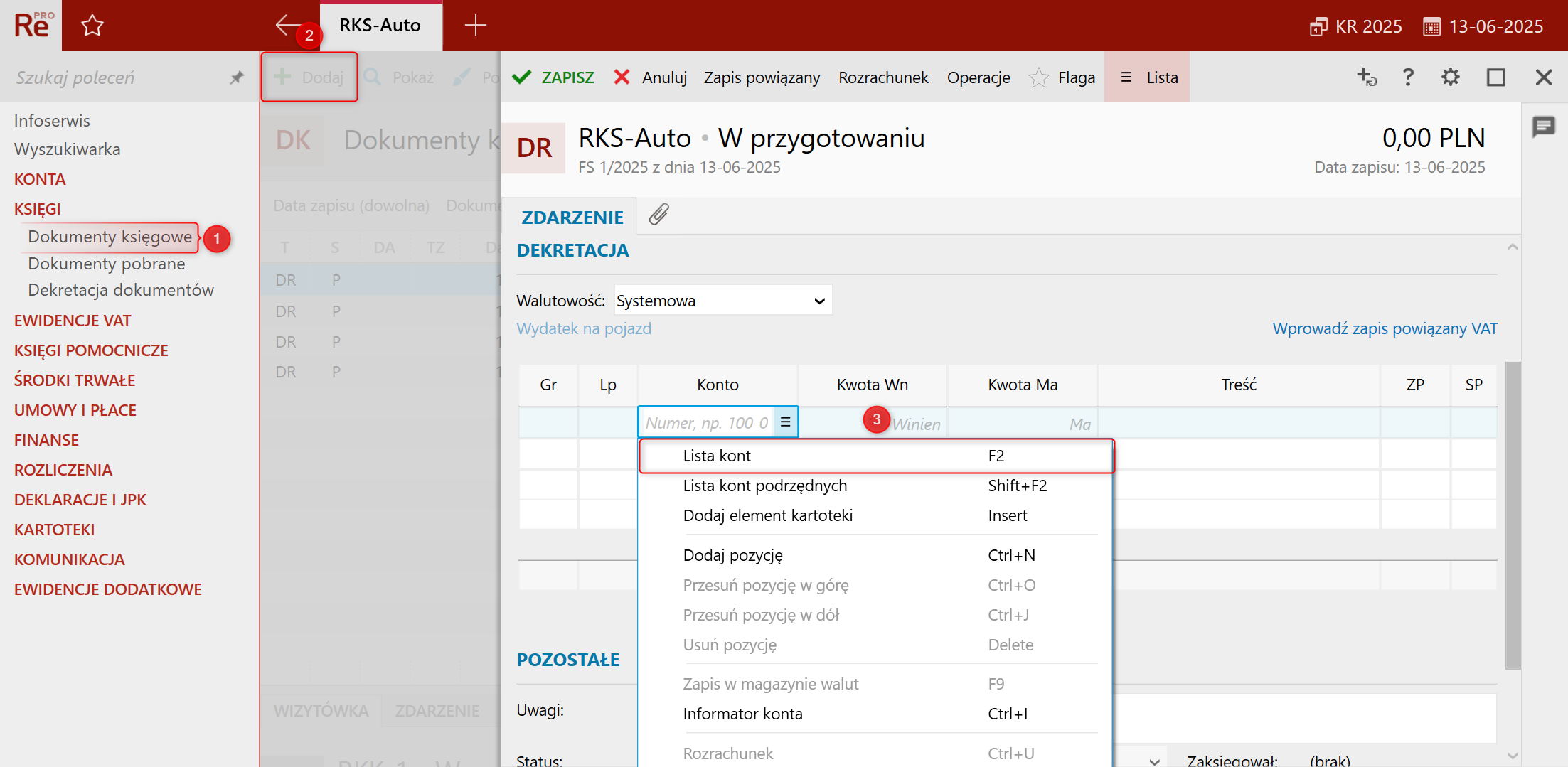Open Dekretacja dokumentów in sidebar

(x=121, y=290)
